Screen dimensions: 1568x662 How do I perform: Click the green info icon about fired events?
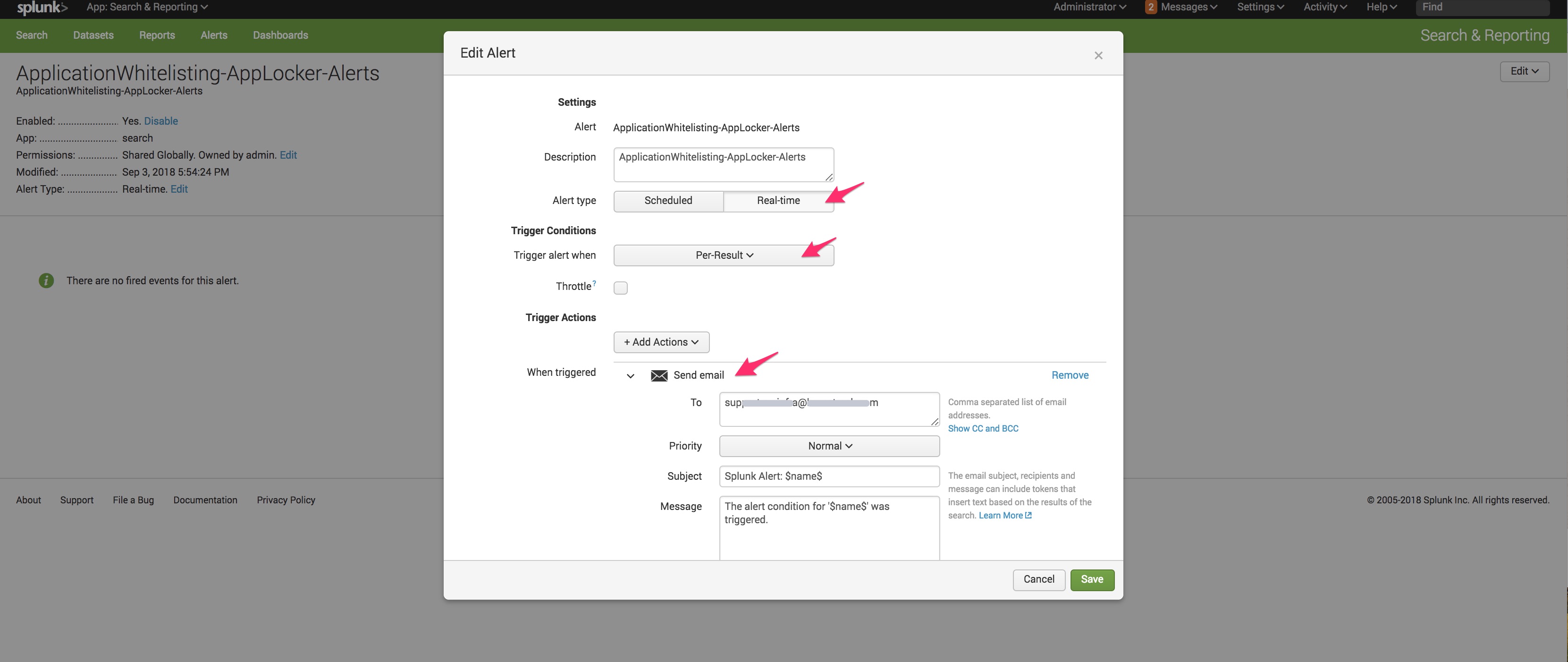point(46,280)
